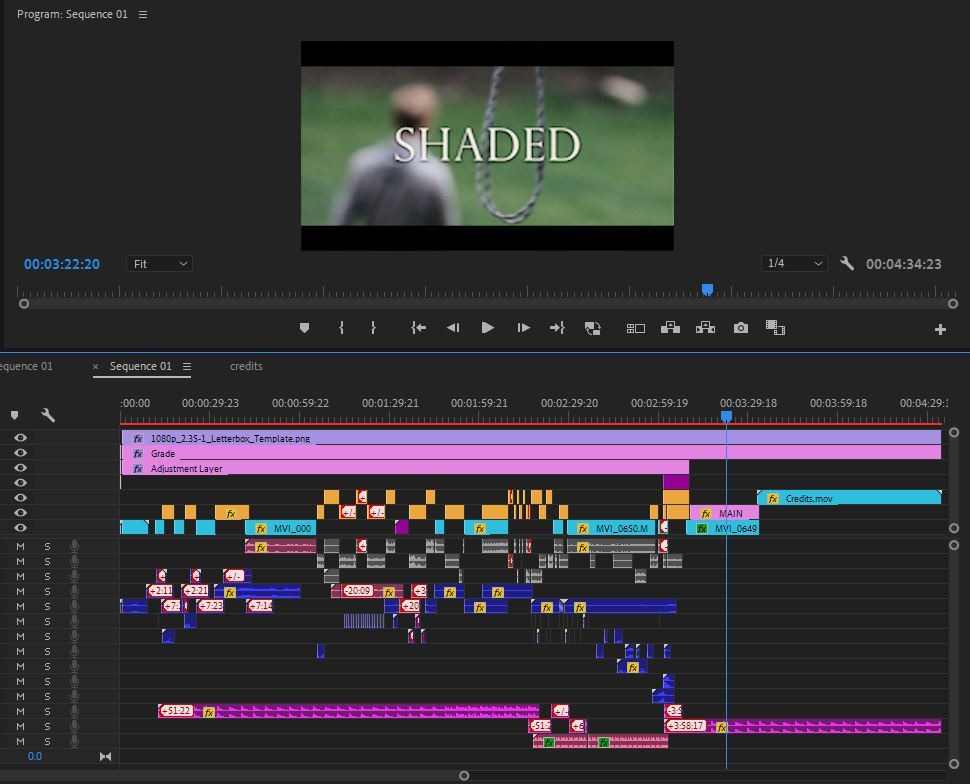970x784 pixels.
Task: Click the Program monitor zoom bar left handle
Action: pos(24,304)
